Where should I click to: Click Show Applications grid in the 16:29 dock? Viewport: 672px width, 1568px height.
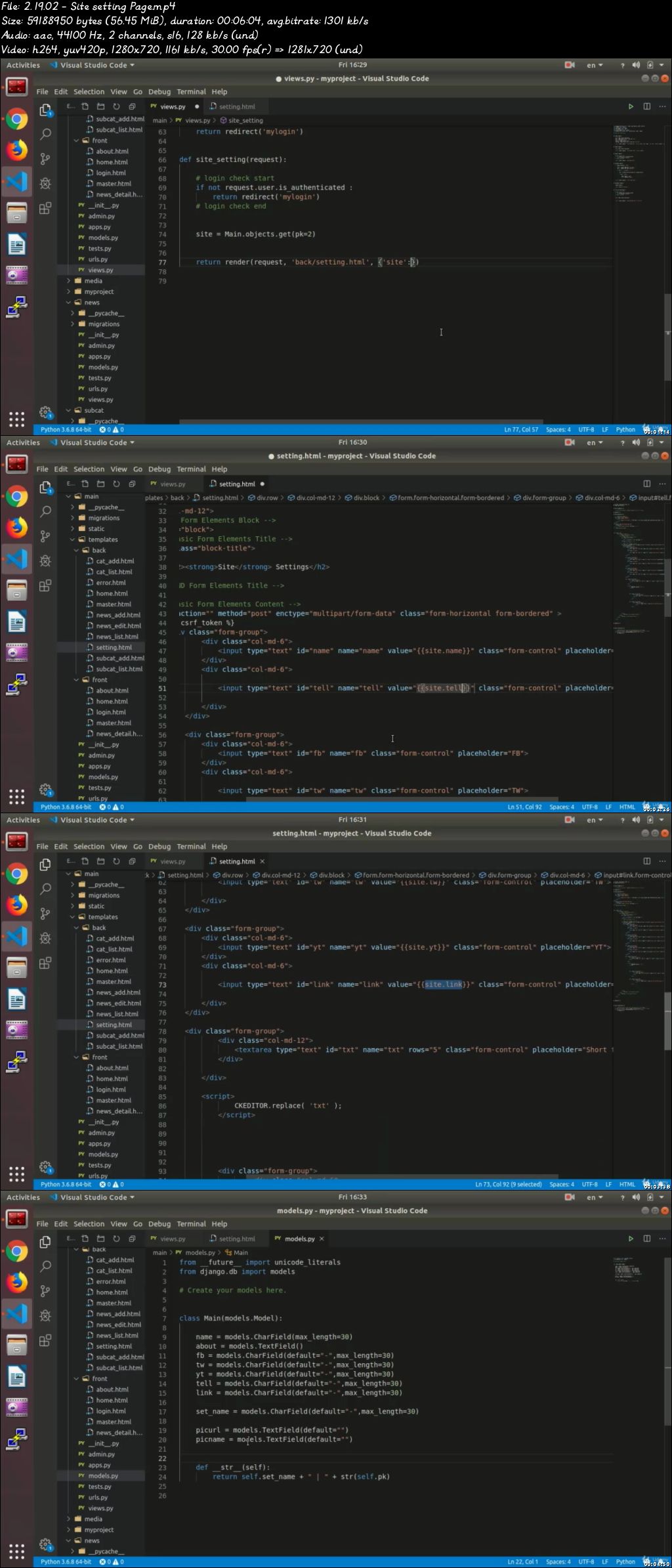(17, 419)
